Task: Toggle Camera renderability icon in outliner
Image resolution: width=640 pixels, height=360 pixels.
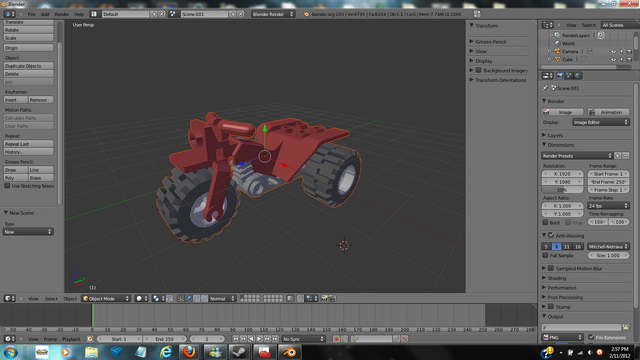Action: (x=629, y=52)
